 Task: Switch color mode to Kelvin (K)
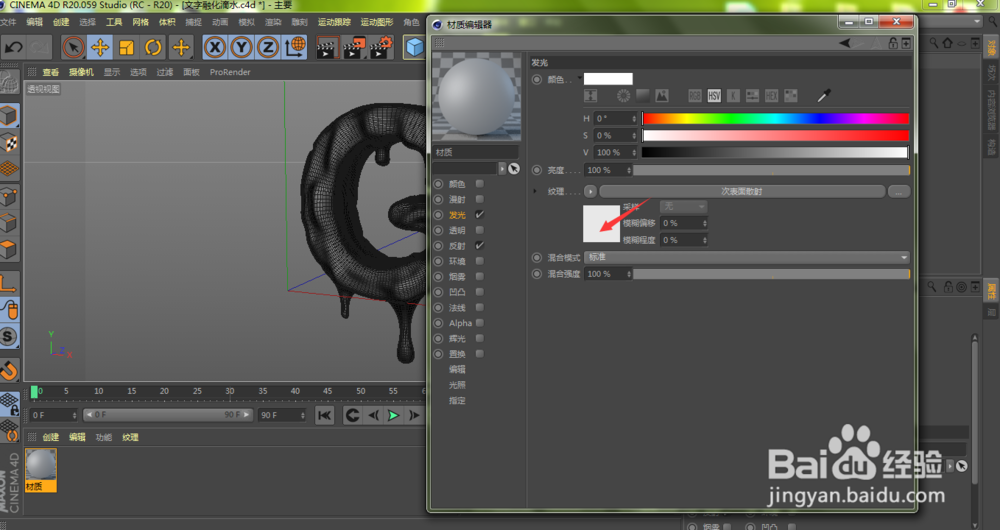click(x=733, y=96)
